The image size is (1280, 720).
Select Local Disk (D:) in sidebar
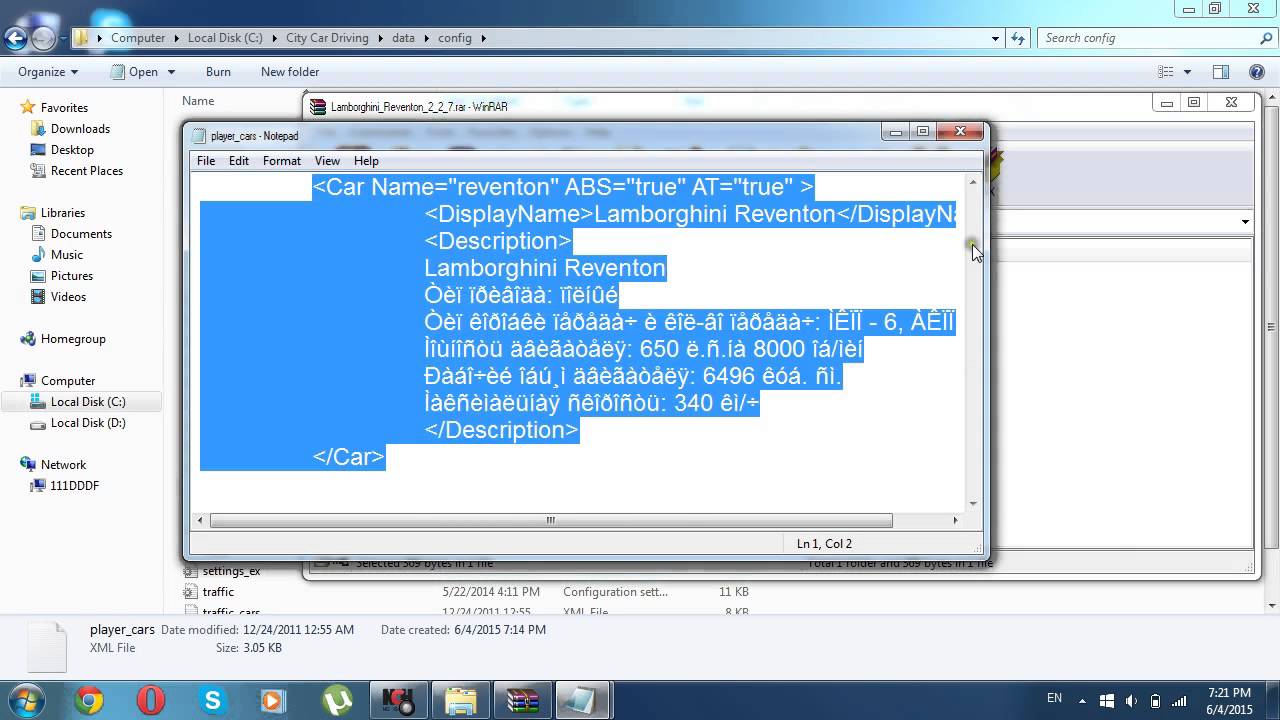(88, 423)
